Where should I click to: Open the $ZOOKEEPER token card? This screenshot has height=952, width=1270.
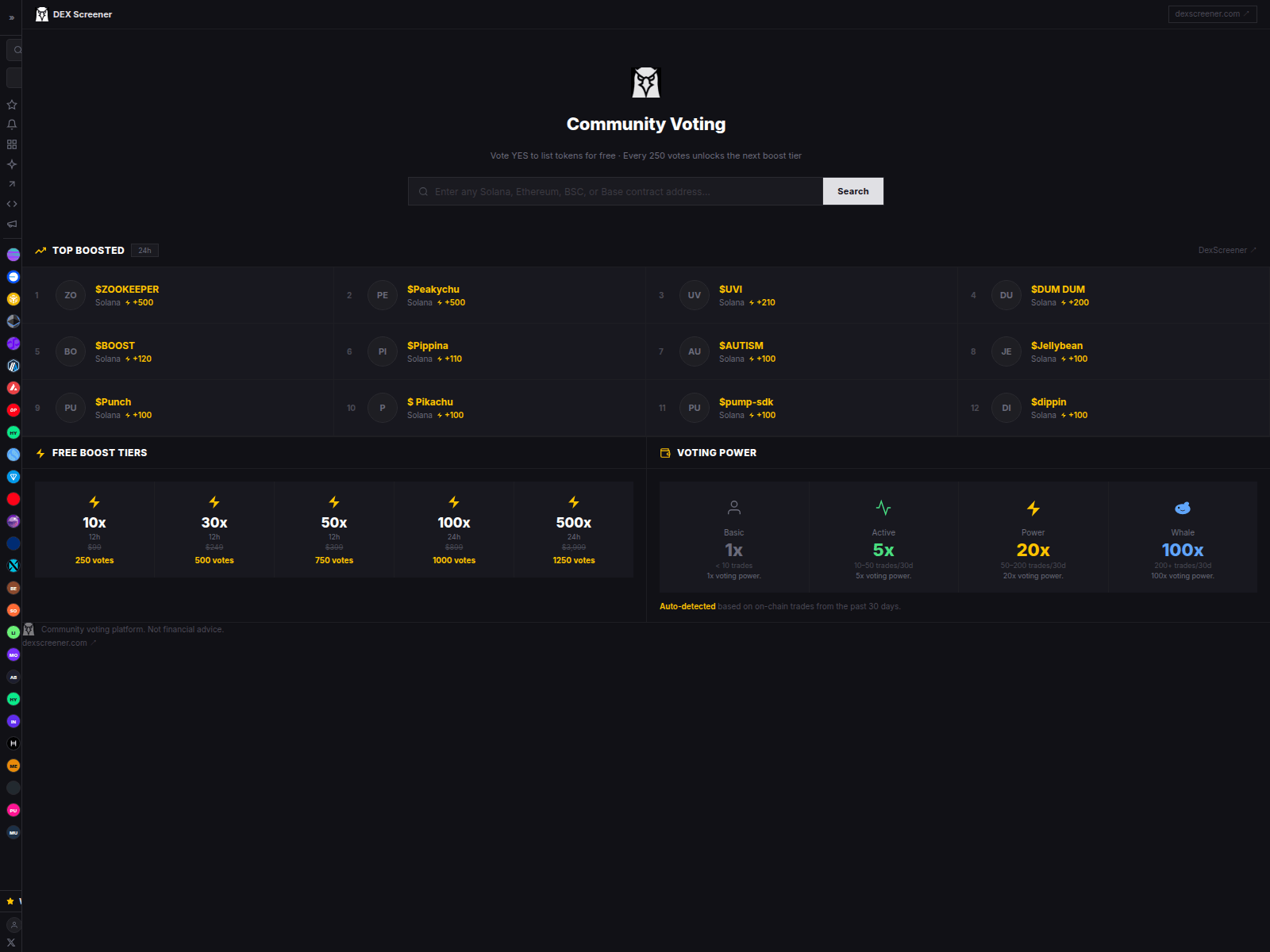pyautogui.click(x=178, y=295)
